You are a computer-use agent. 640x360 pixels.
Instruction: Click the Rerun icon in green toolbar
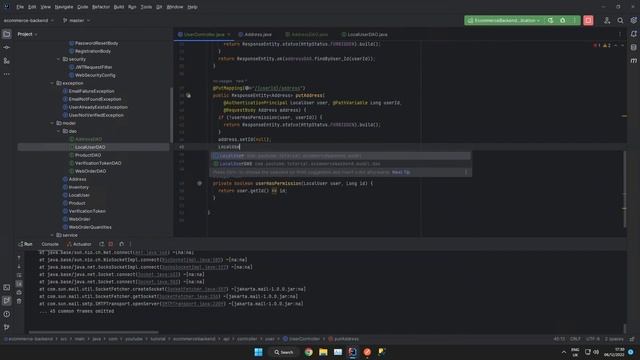pyautogui.click(x=550, y=20)
